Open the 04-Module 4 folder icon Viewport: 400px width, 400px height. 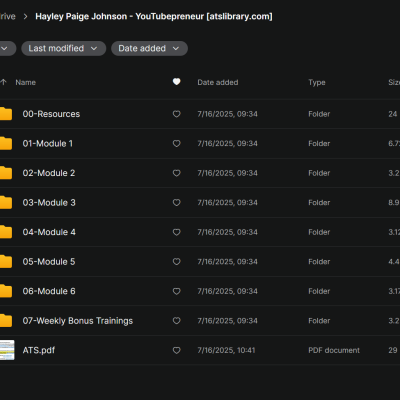click(x=6, y=232)
